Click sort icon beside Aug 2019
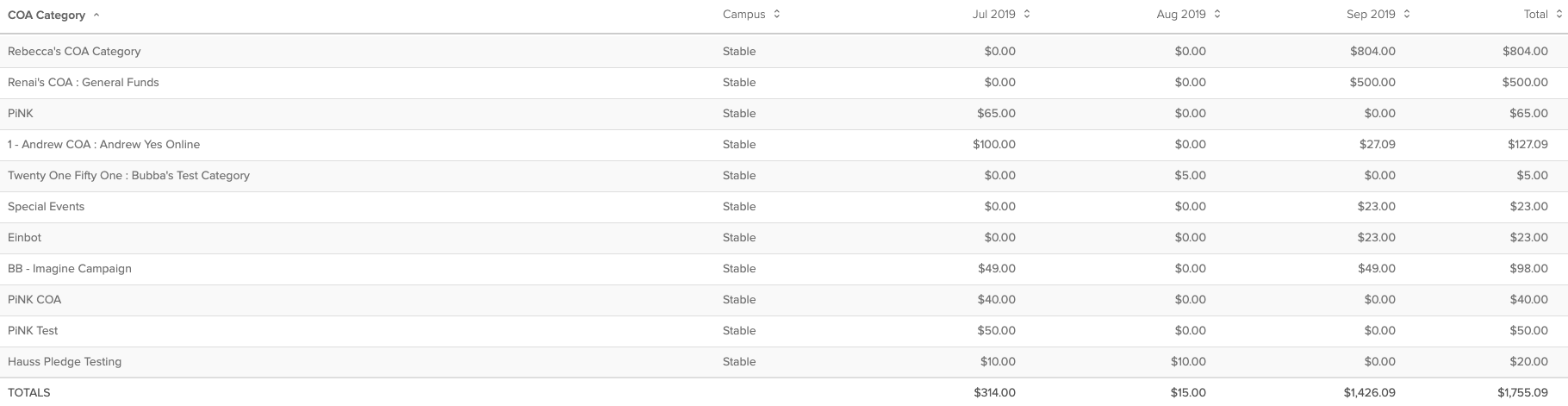Viewport: 1568px width, 406px height. pos(1217,15)
